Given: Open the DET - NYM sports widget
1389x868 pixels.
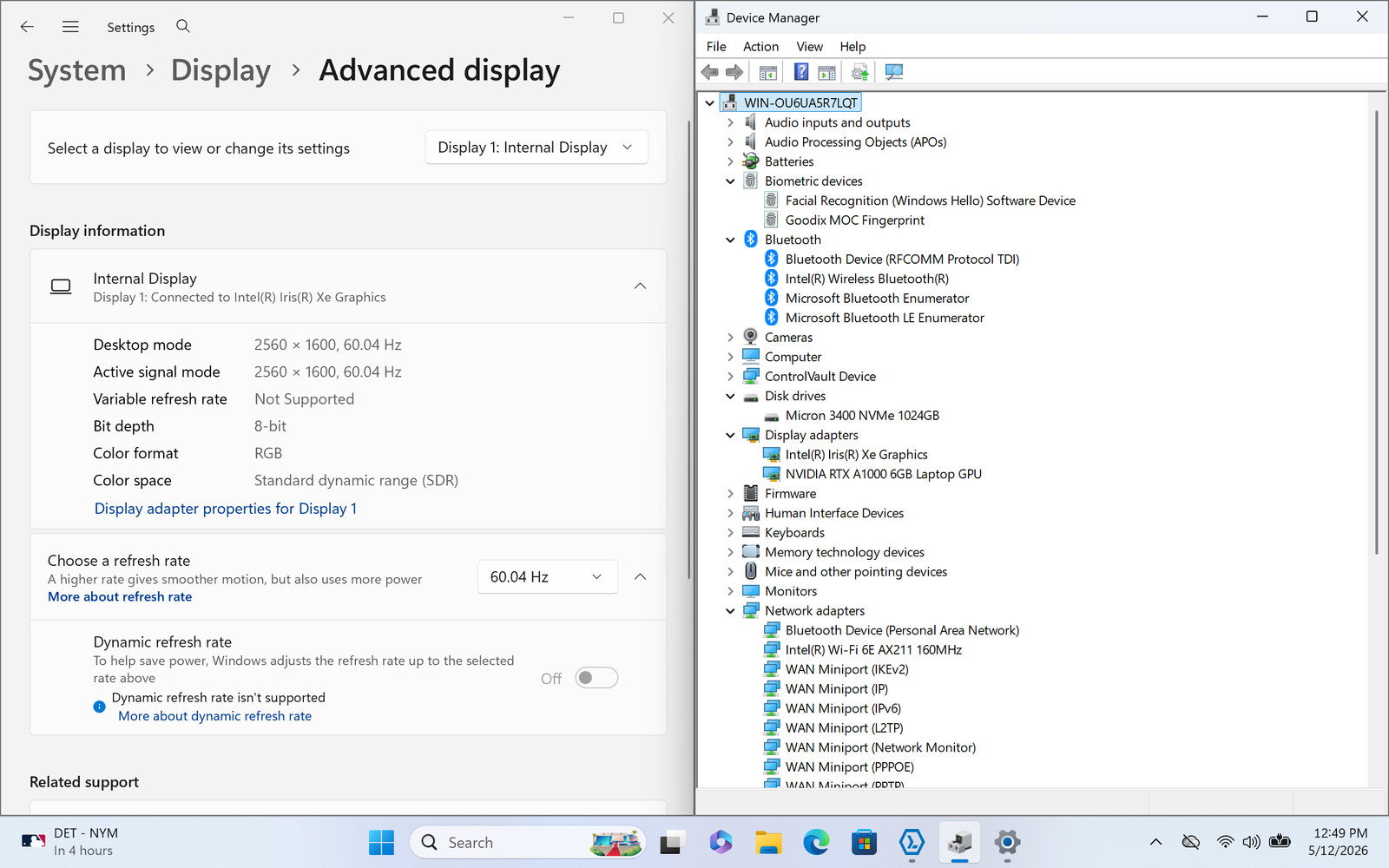Looking at the screenshot, I should (69, 842).
